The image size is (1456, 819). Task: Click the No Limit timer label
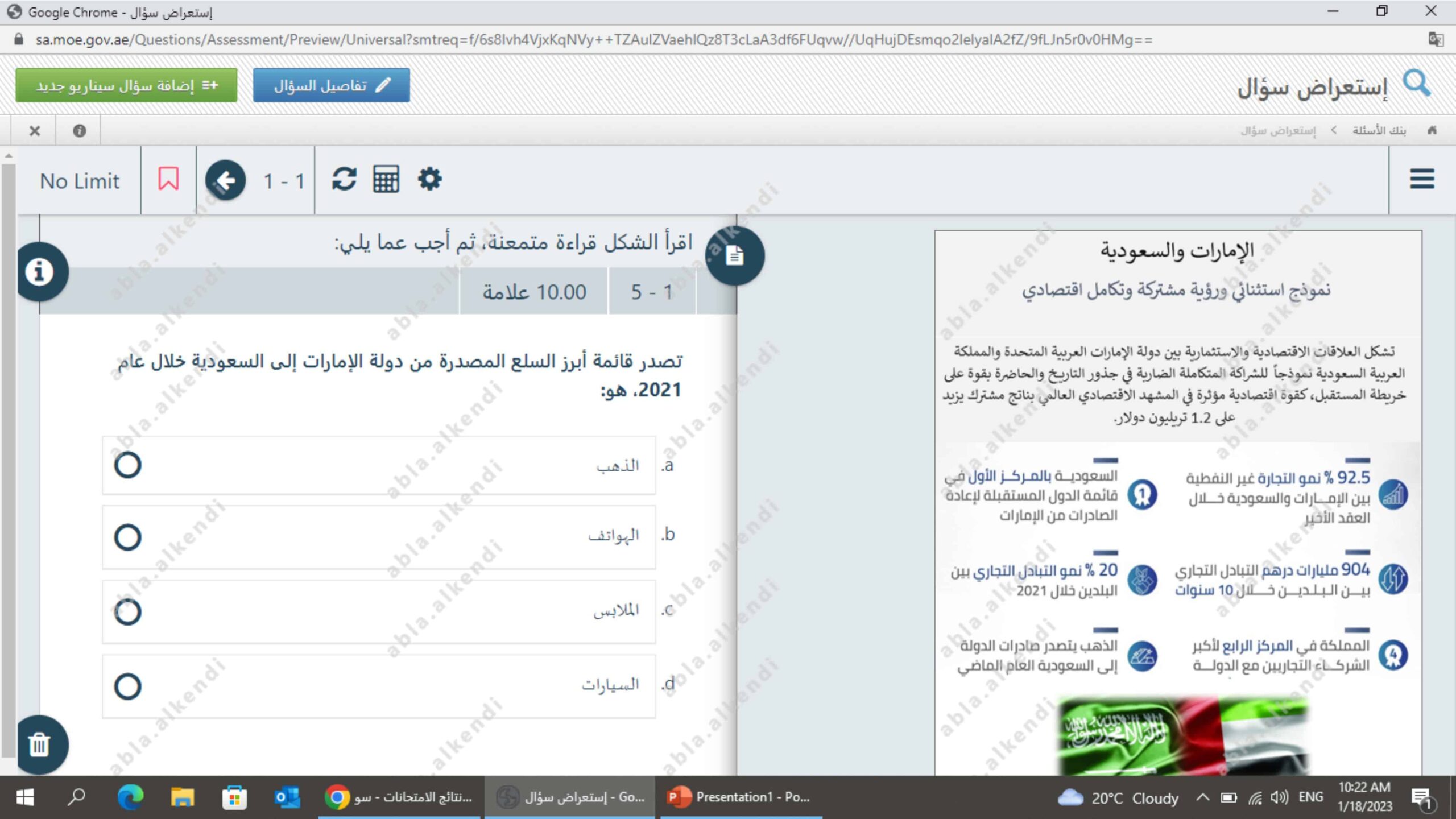coord(80,181)
